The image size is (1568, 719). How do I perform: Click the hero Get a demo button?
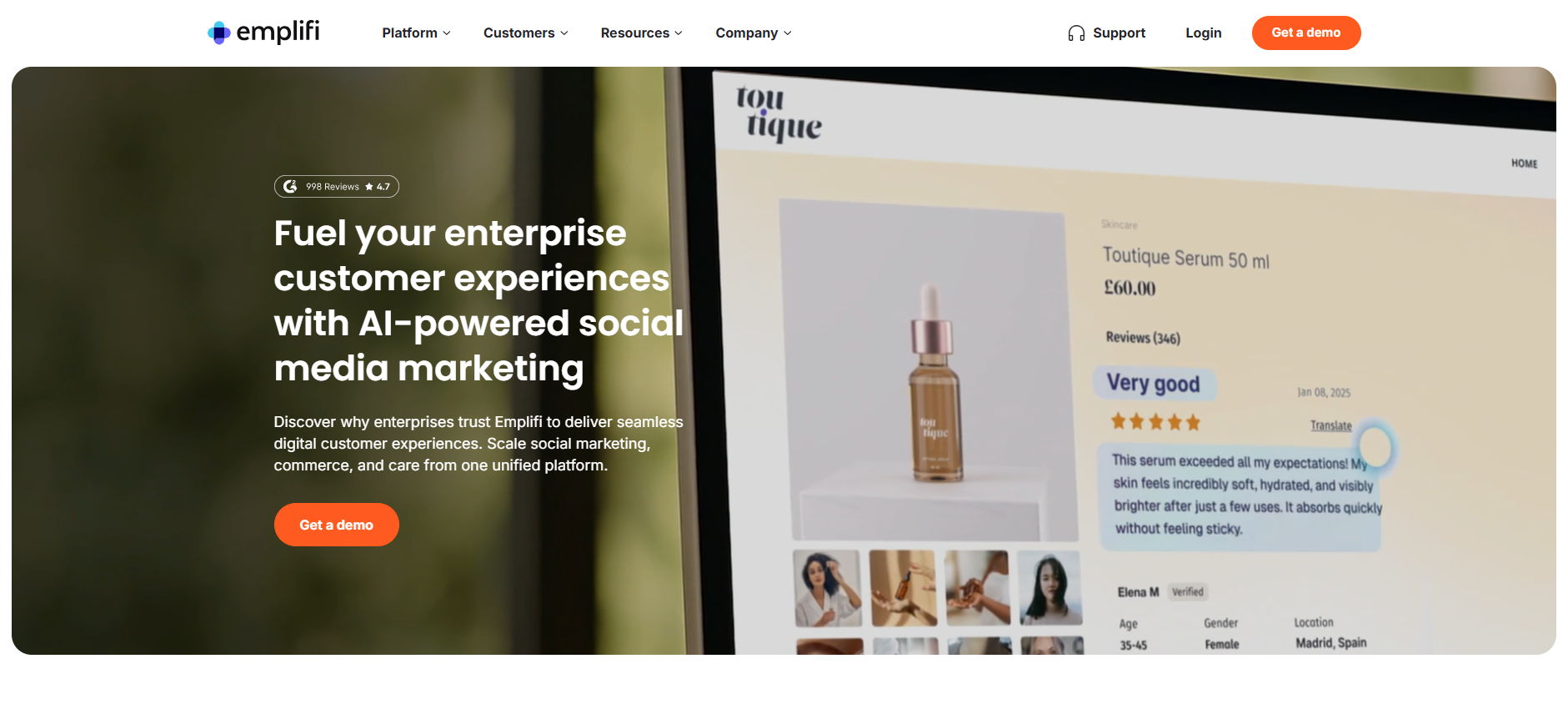pos(337,525)
